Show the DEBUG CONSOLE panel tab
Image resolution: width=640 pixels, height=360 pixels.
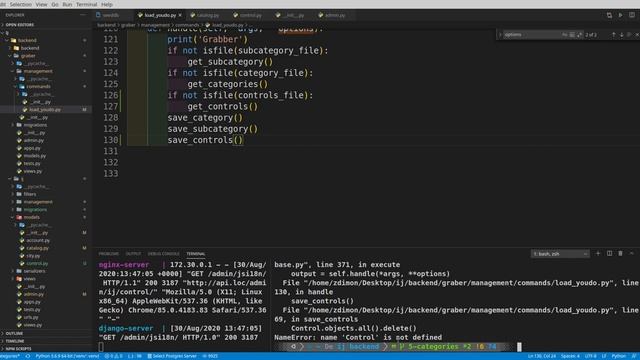[163, 254]
